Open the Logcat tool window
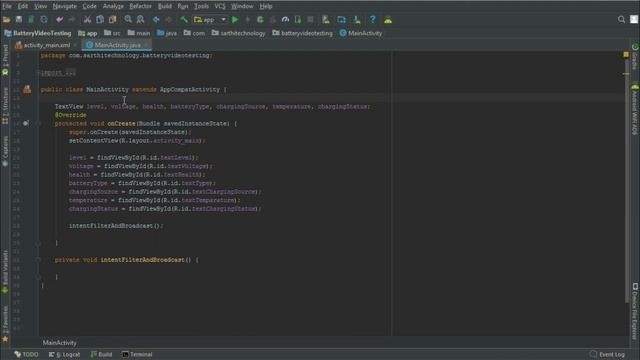640x360 pixels. (64, 354)
